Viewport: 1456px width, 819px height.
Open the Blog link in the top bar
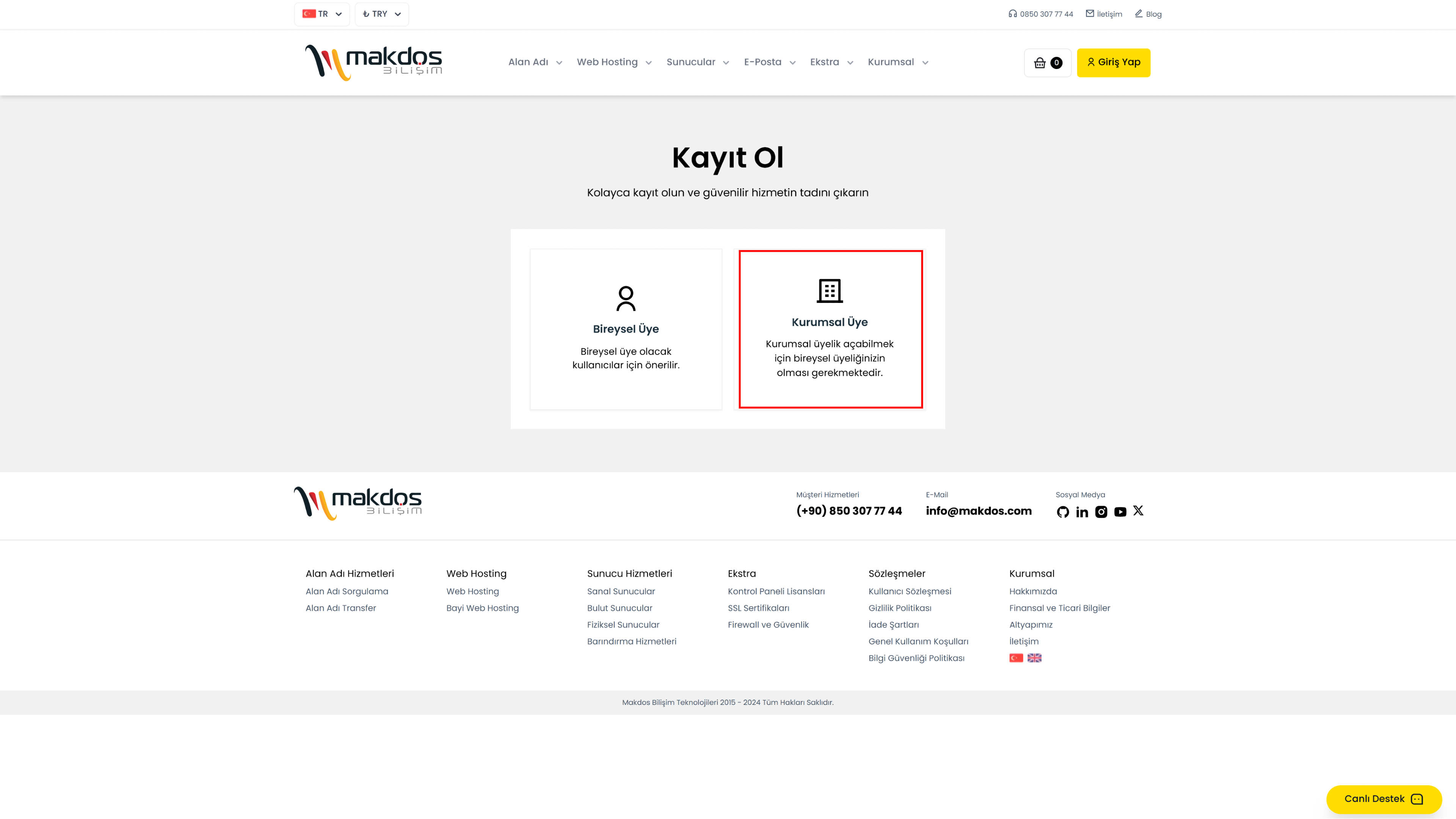(1153, 14)
